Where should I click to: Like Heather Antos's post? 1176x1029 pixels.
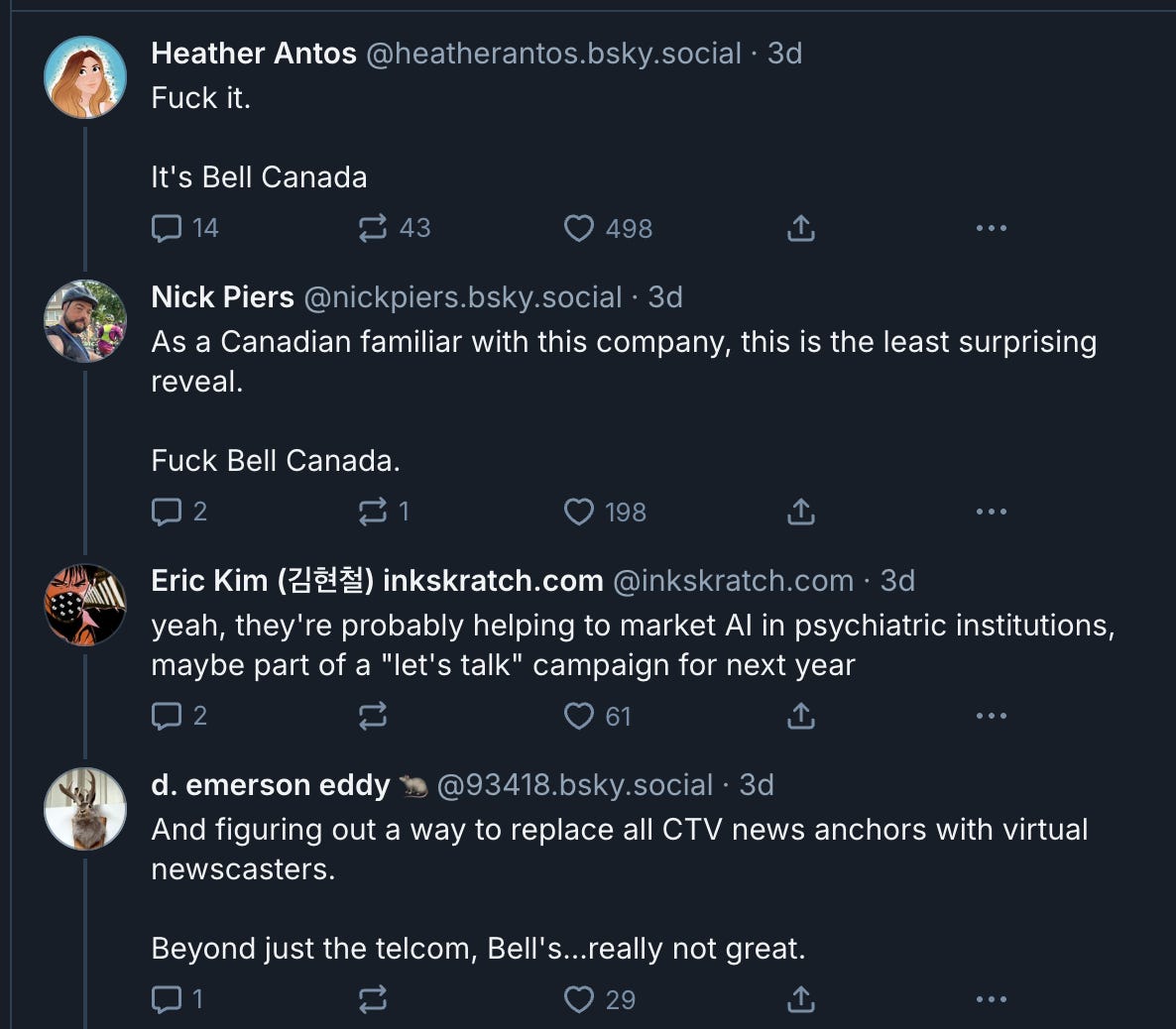pos(579,229)
